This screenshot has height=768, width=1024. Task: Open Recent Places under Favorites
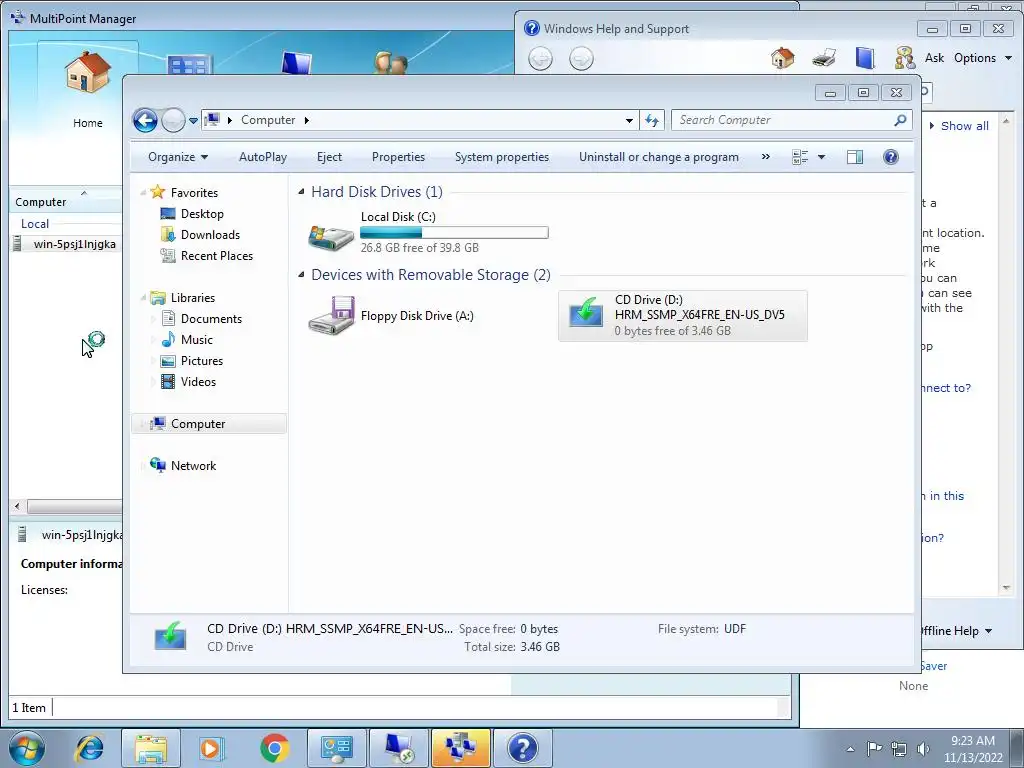[216, 256]
